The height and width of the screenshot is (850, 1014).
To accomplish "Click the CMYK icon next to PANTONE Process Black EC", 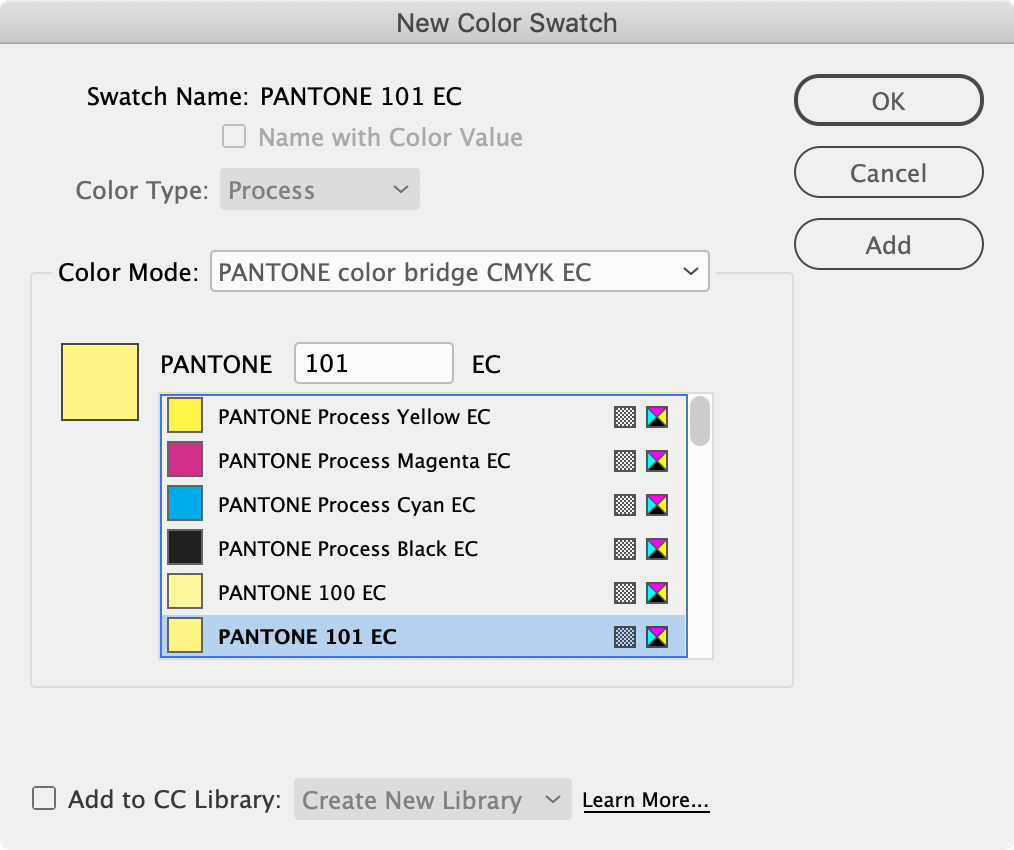I will [x=657, y=548].
